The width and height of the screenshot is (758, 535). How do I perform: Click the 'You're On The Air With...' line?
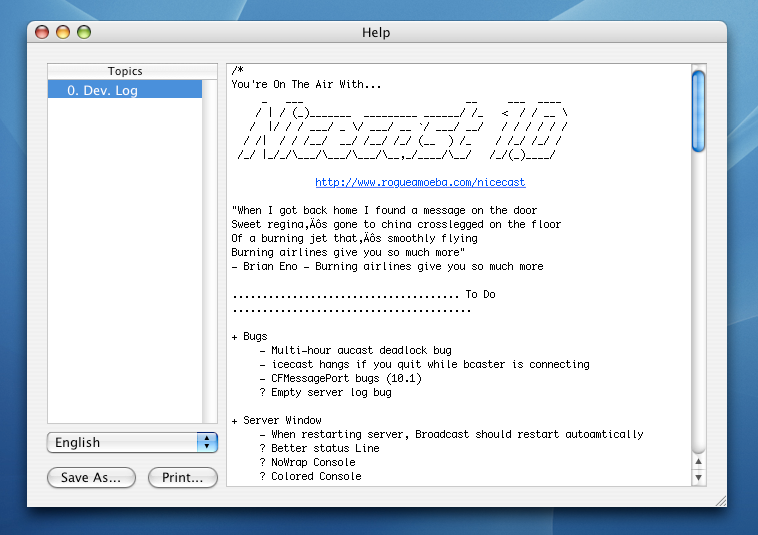[306, 85]
